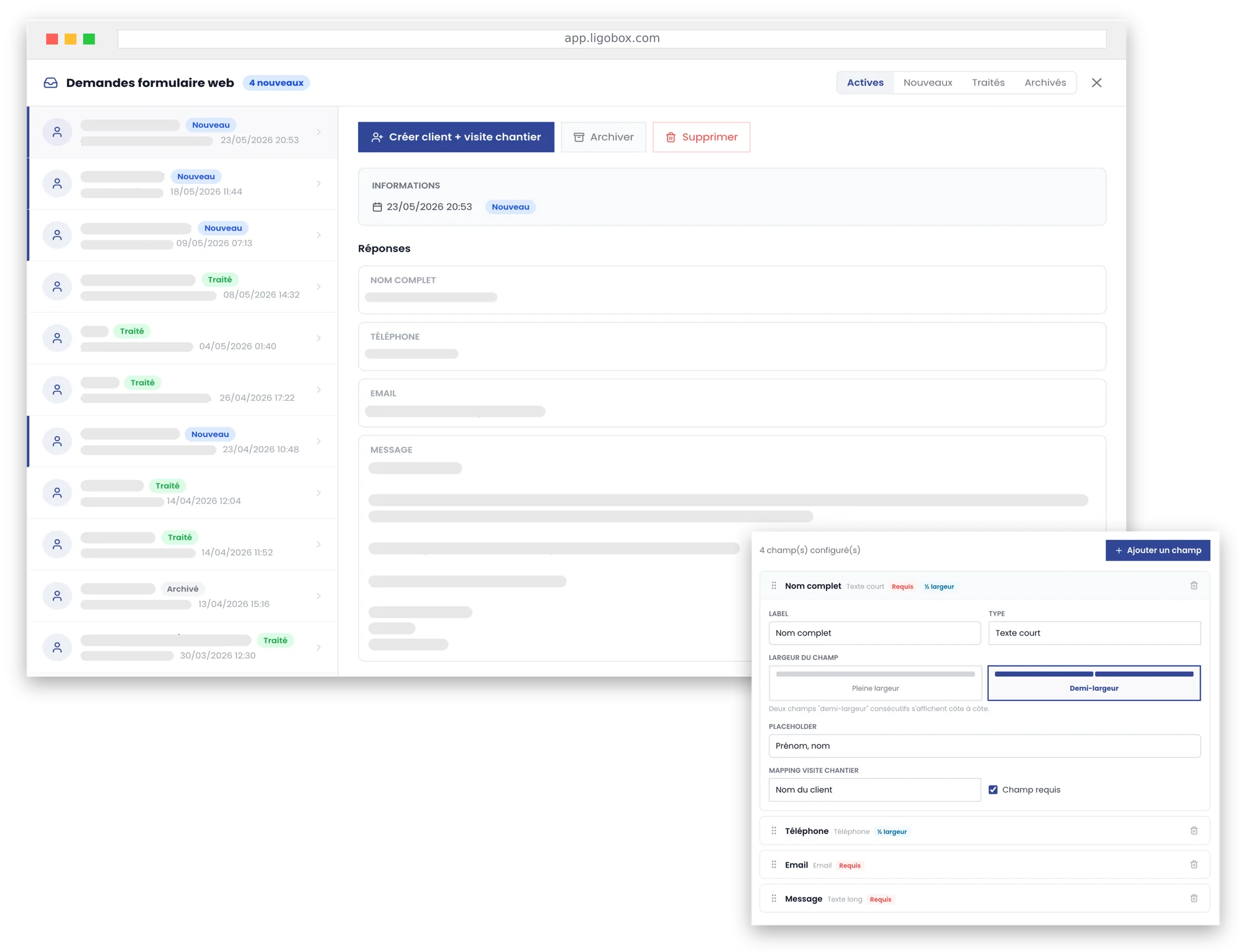This screenshot has width=1243, height=952.
Task: Switch to the Archivés tab
Action: pyautogui.click(x=1045, y=83)
